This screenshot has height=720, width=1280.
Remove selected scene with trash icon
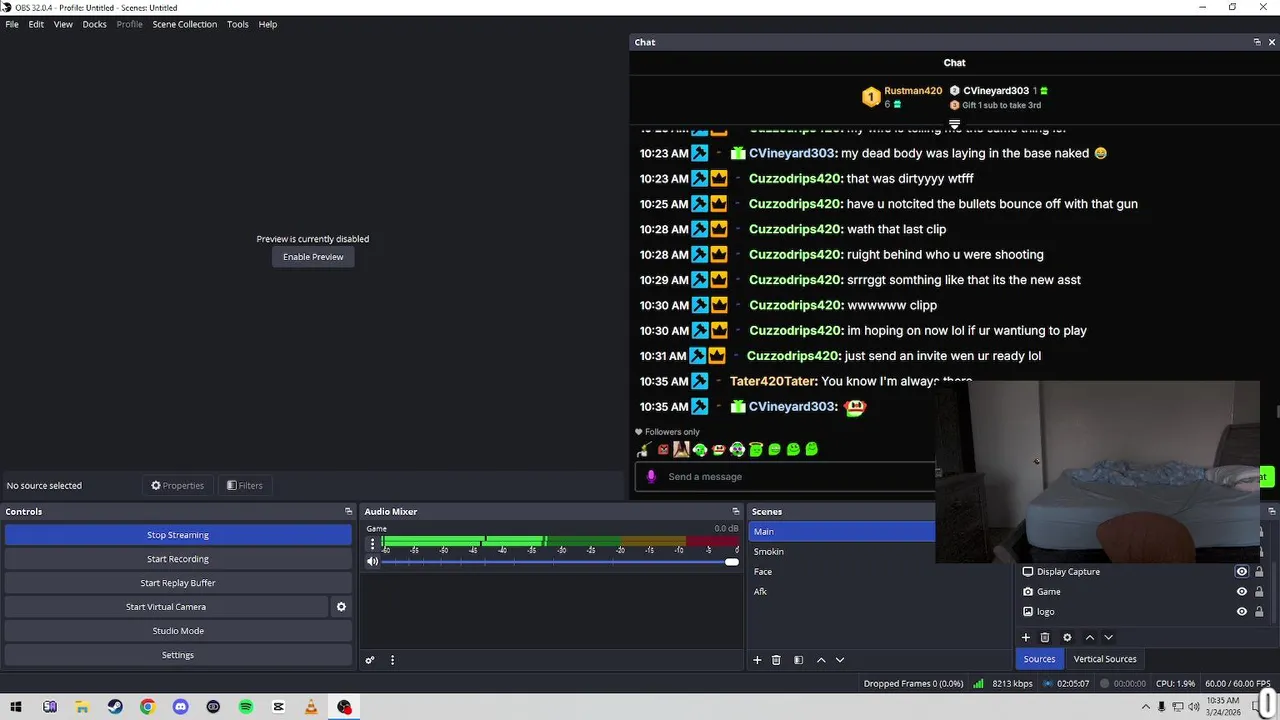coord(776,660)
